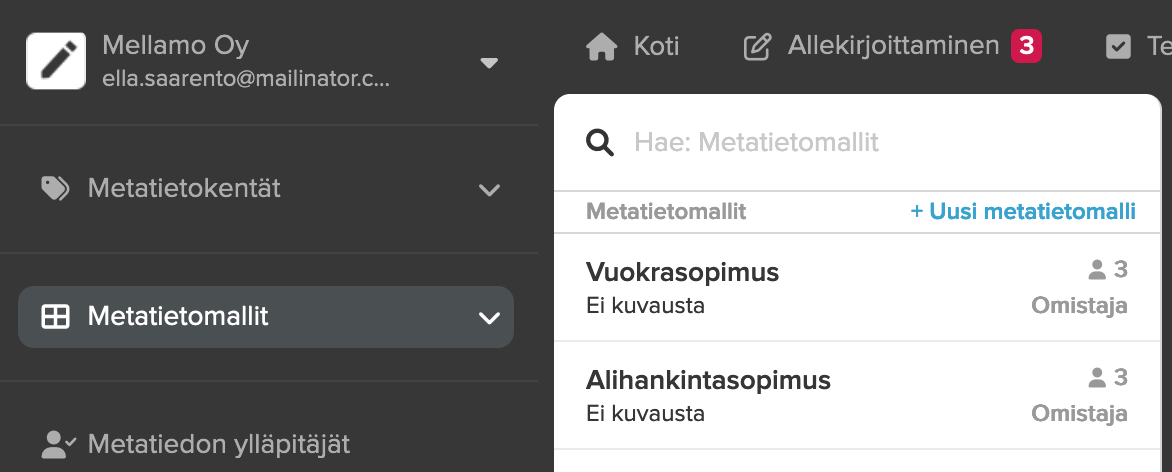This screenshot has height=472, width=1172.
Task: Select Metatietomallit in the sidebar
Action: point(266,317)
